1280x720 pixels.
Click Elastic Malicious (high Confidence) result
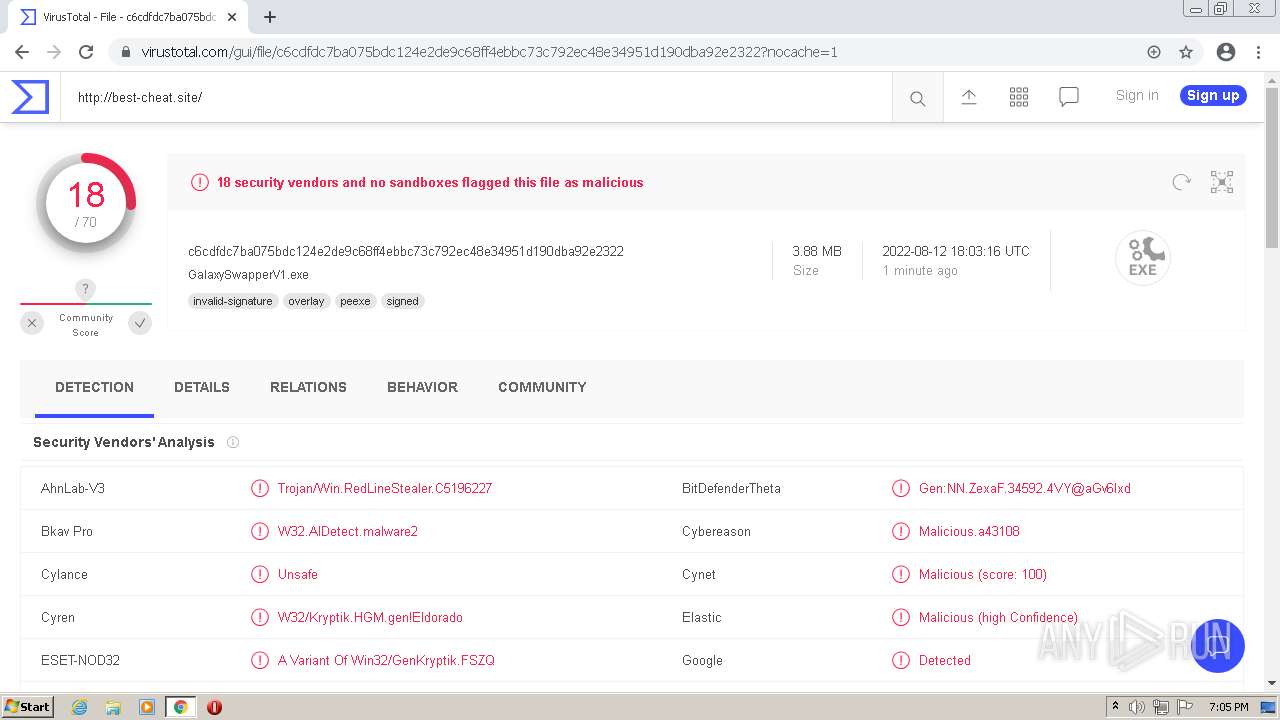(x=998, y=617)
